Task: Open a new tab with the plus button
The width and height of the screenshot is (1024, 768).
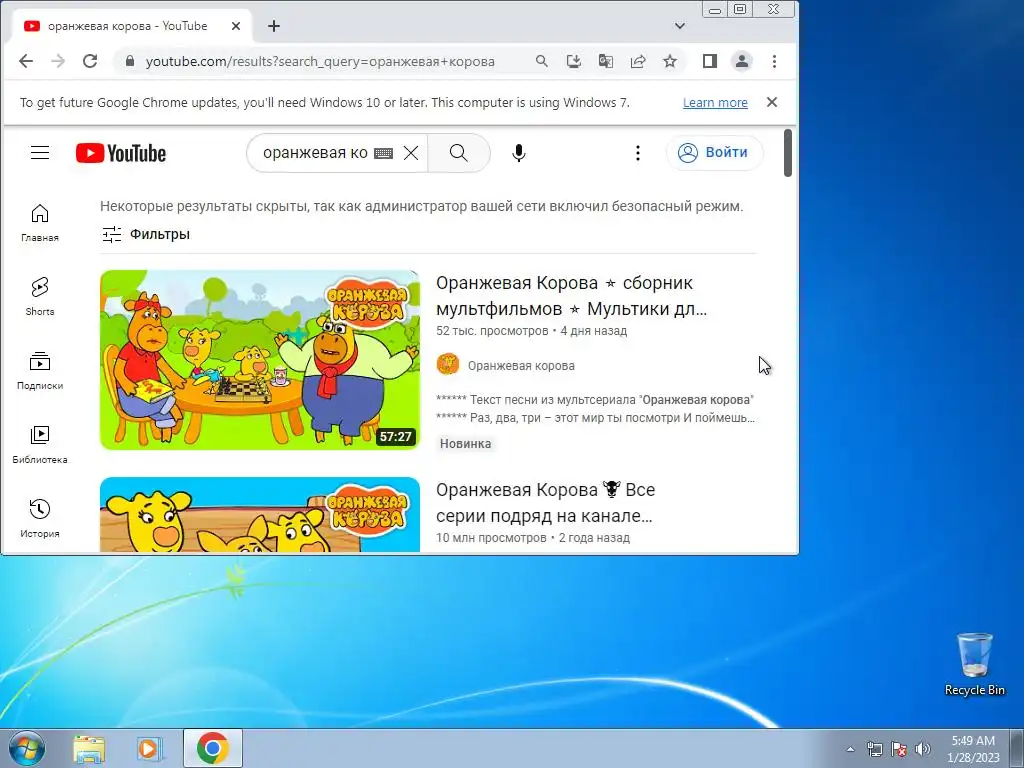Action: 274,26
